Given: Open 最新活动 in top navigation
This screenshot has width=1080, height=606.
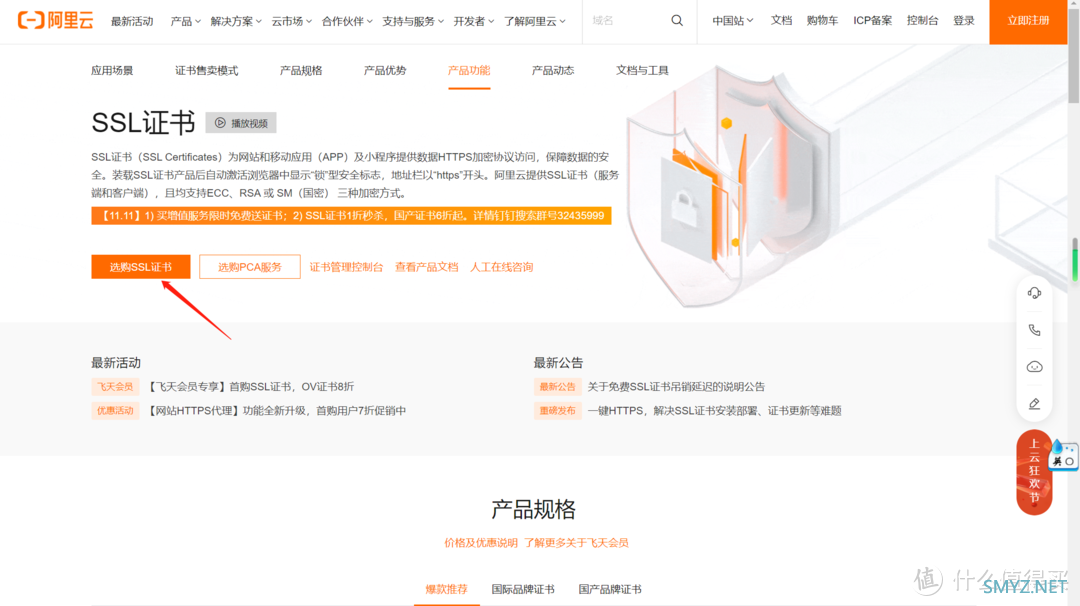Looking at the screenshot, I should point(132,21).
